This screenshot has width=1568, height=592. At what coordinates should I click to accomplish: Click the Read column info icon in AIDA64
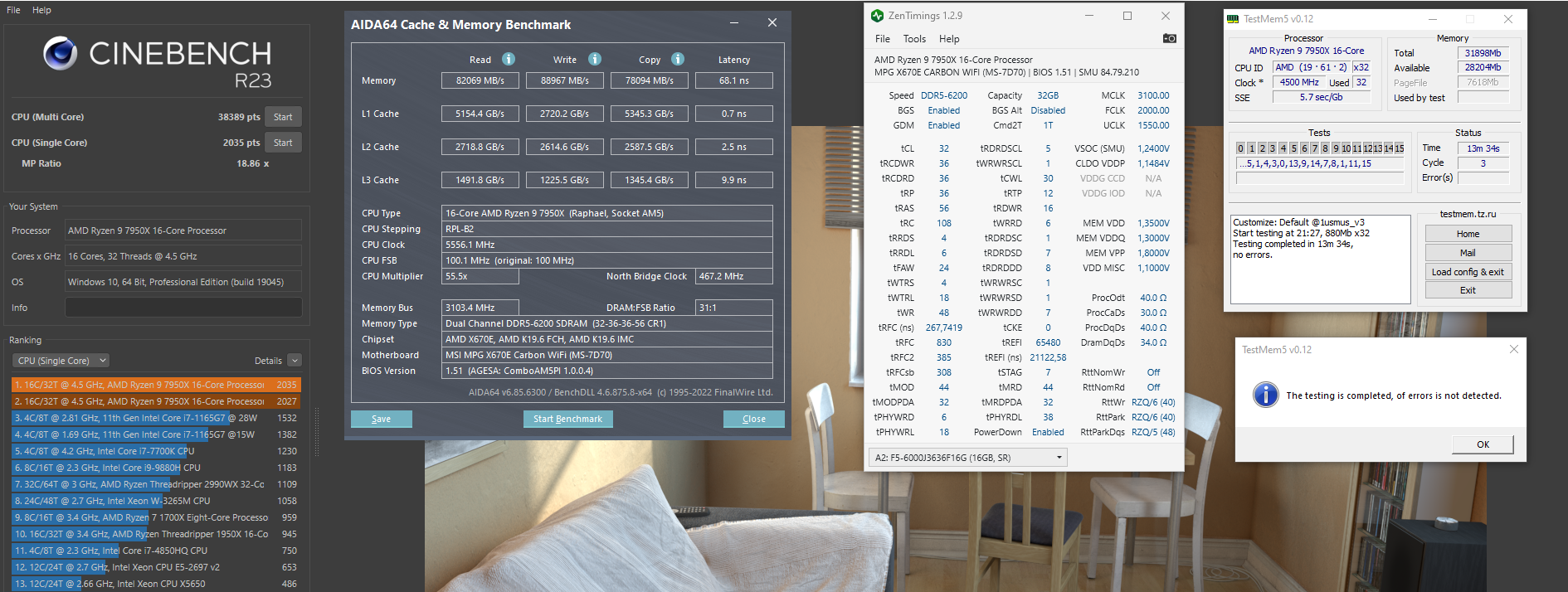509,59
